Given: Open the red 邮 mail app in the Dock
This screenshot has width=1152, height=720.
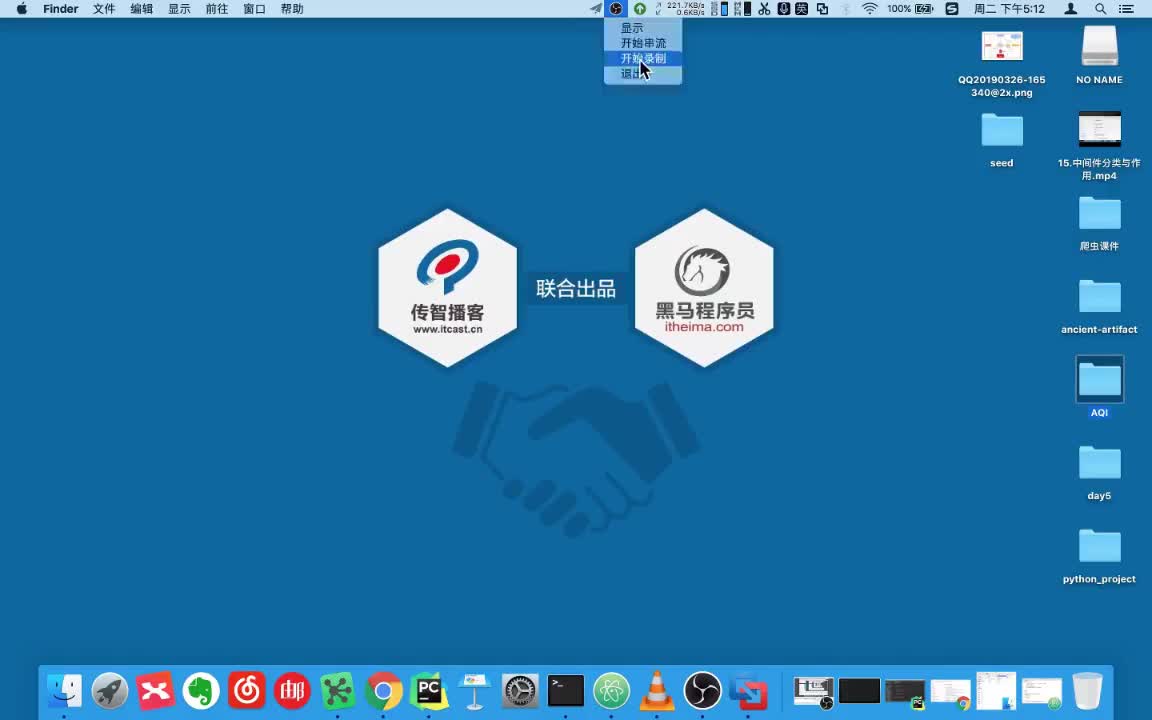Looking at the screenshot, I should point(292,691).
